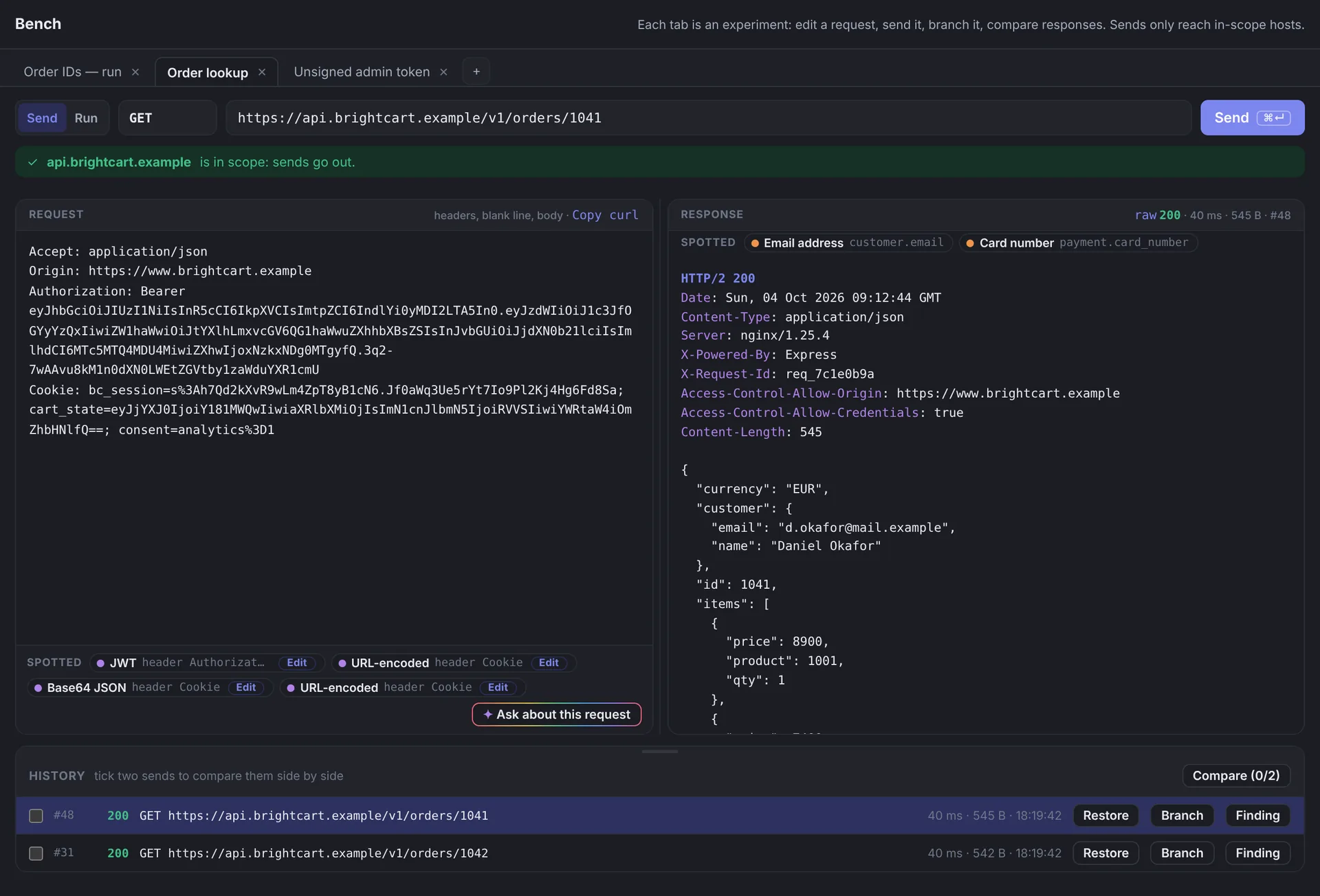Open the GET method dropdown

167,118
